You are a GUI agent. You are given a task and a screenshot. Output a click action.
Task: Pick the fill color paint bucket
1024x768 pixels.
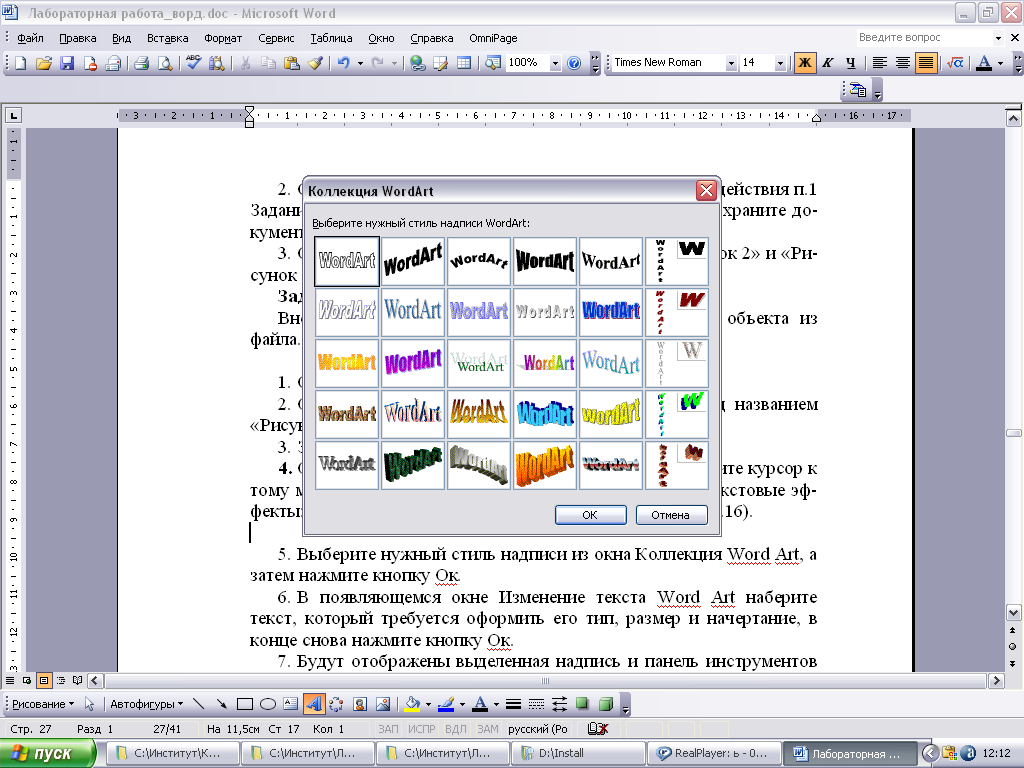412,704
